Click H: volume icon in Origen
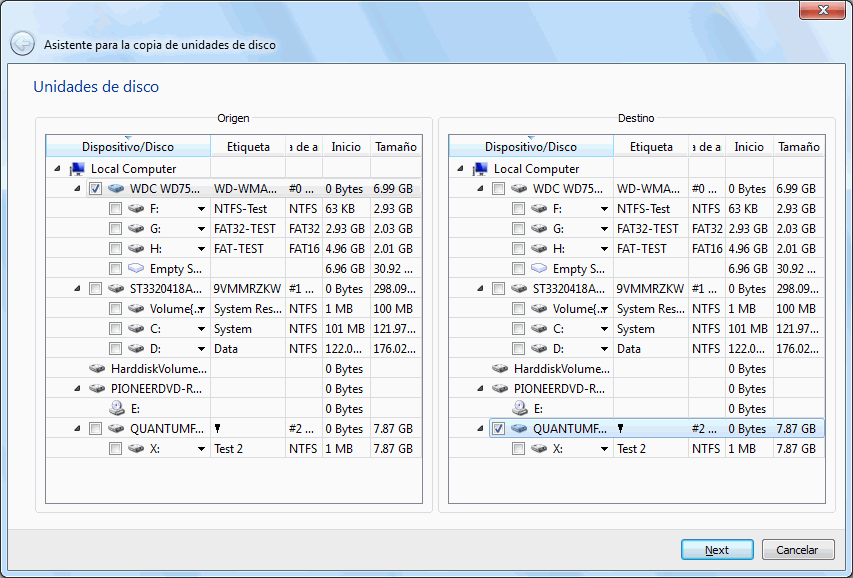853x578 pixels. tap(136, 249)
